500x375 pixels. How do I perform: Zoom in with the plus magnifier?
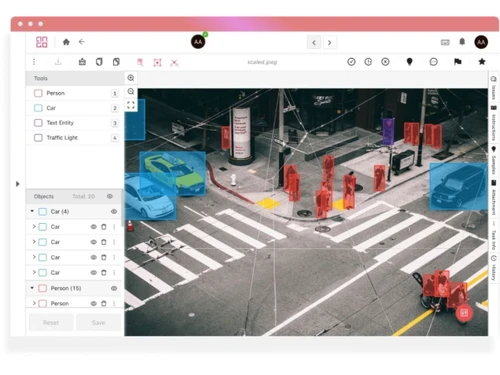click(131, 78)
